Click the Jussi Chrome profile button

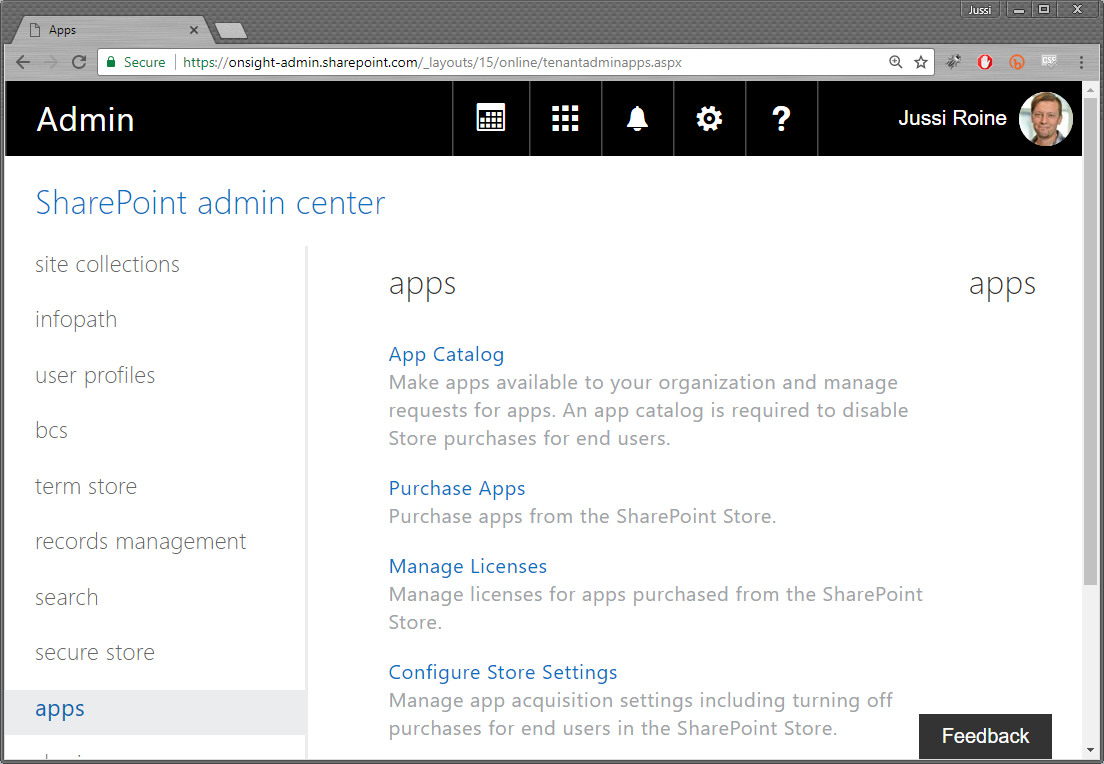[980, 9]
